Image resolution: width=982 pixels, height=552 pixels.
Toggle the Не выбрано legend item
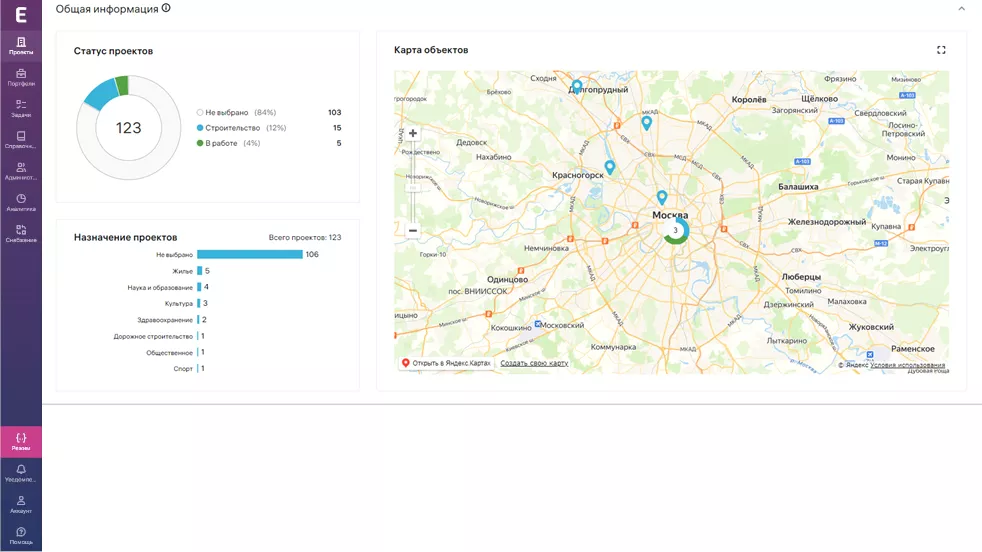(x=239, y=113)
